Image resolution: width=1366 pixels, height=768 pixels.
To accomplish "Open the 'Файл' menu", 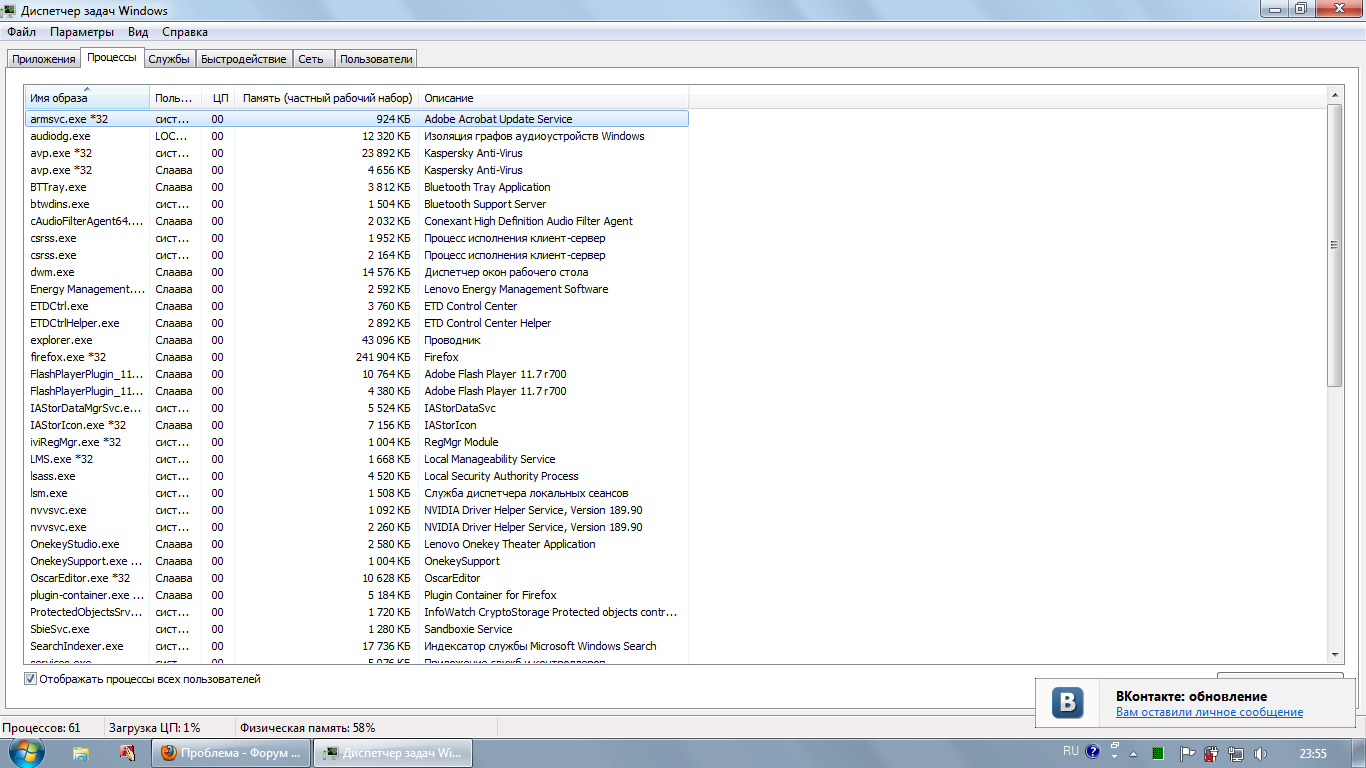I will pyautogui.click(x=21, y=32).
